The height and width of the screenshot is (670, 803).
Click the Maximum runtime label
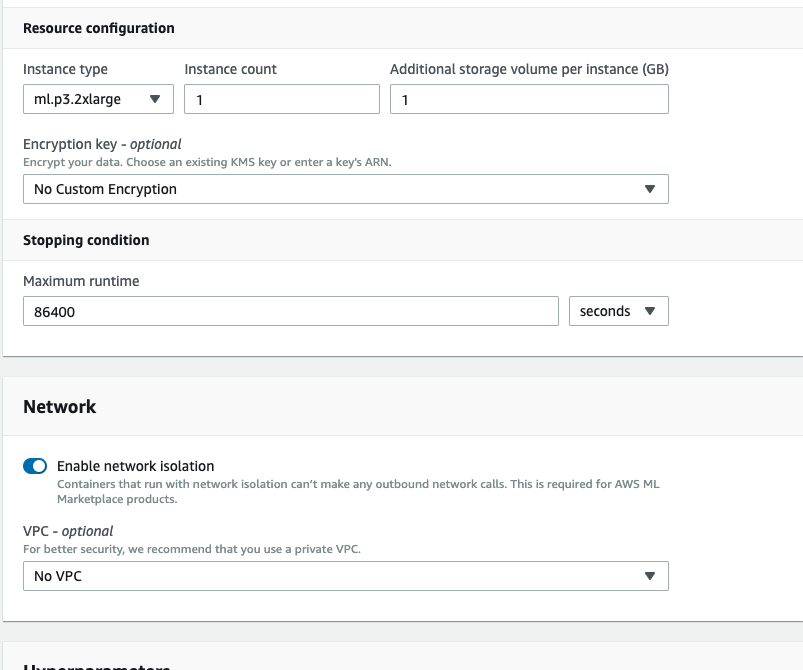(81, 281)
